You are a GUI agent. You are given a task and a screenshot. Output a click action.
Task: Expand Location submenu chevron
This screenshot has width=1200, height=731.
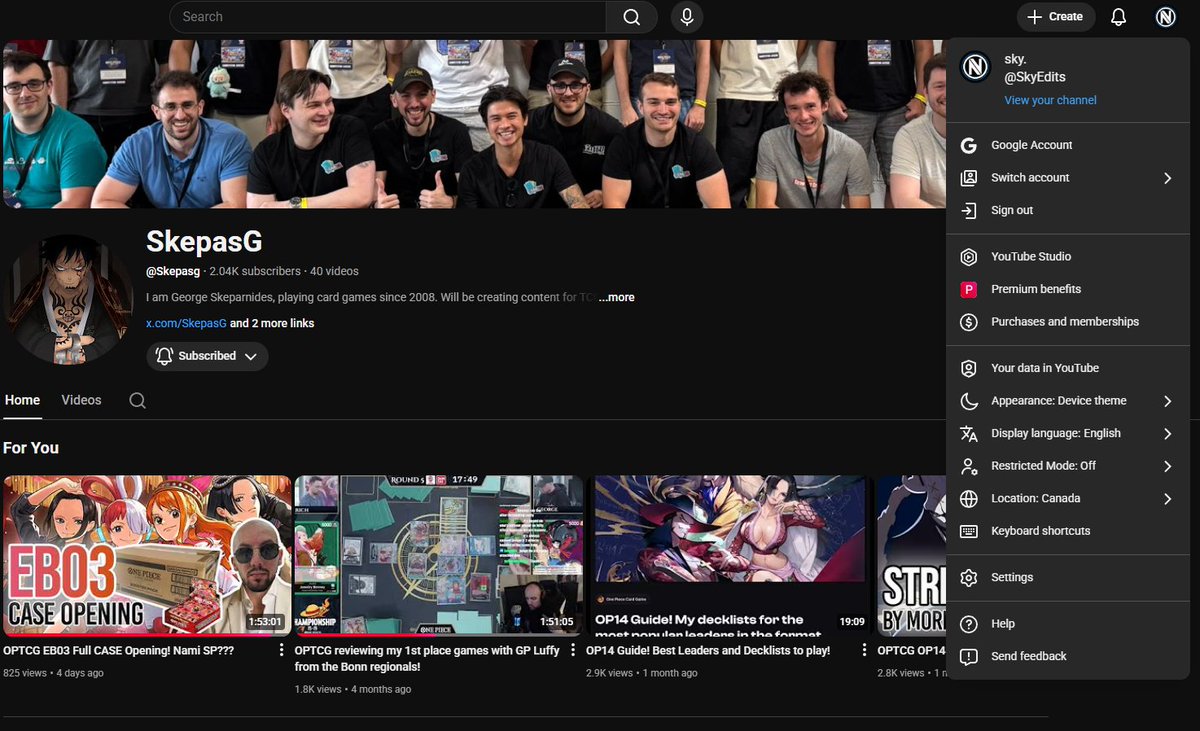tap(1167, 498)
